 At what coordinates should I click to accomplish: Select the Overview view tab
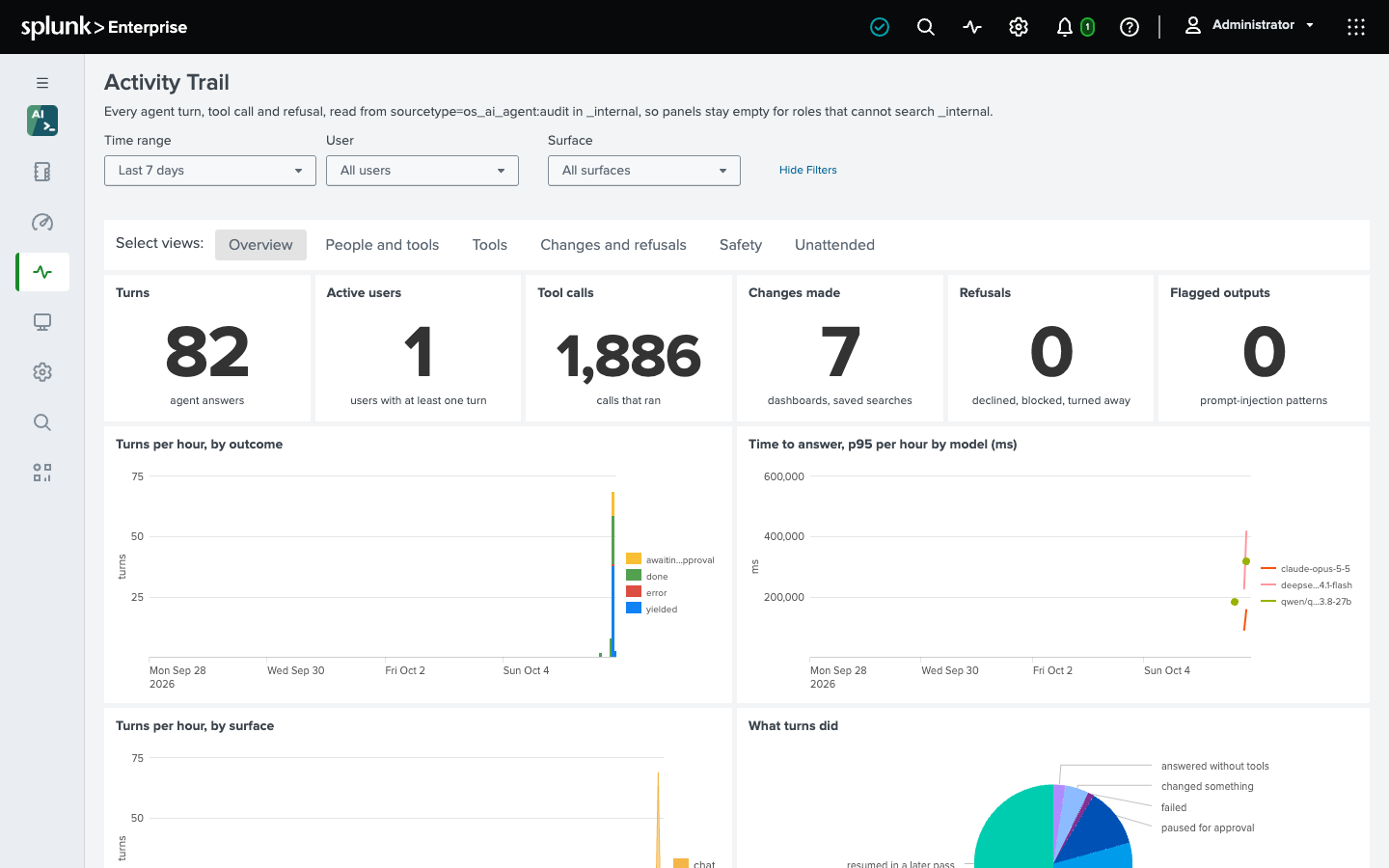click(x=260, y=245)
